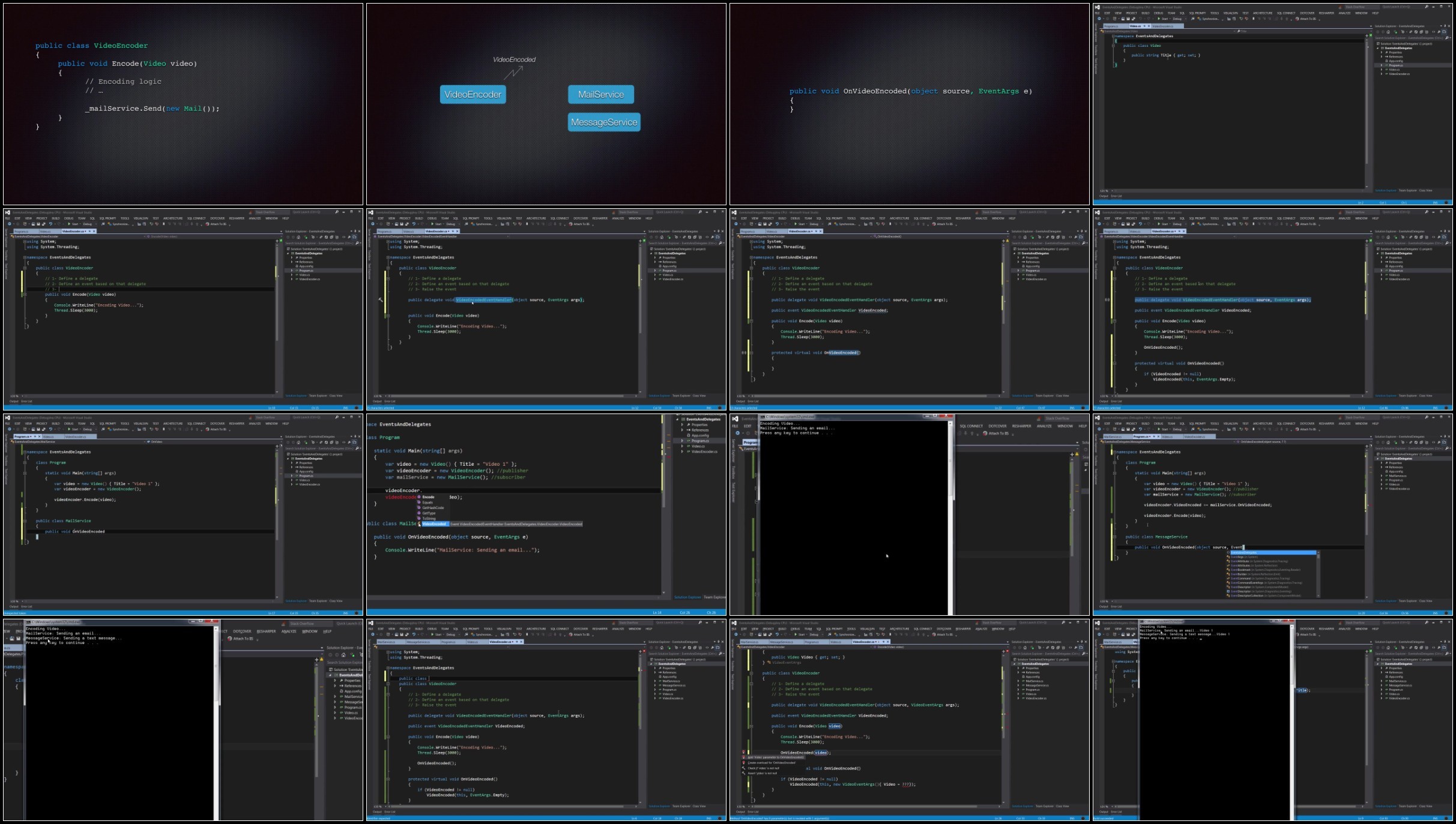1456x824 pixels.
Task: Click the Attach To IIS globe icon beside sending-email console
Action: click(x=985, y=433)
